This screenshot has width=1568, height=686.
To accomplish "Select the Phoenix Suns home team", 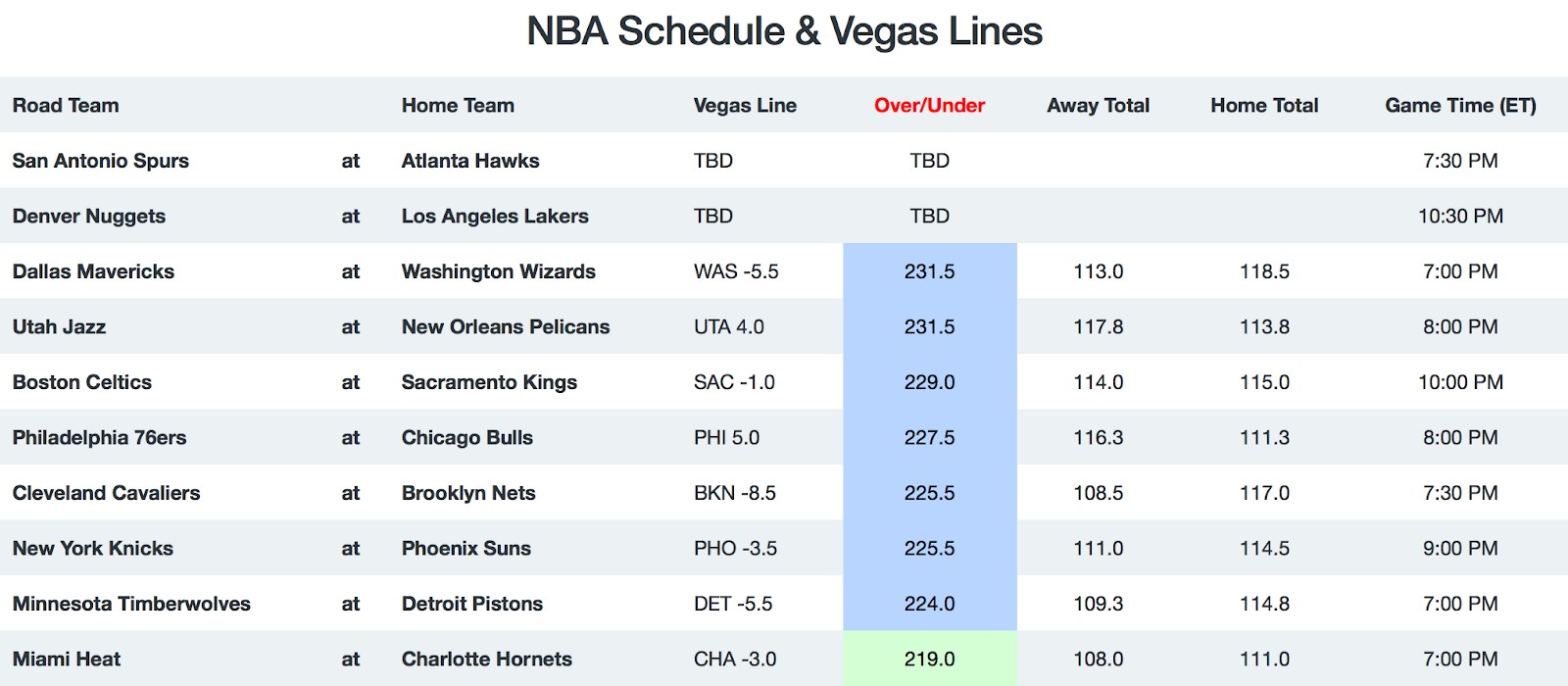I will (x=466, y=549).
